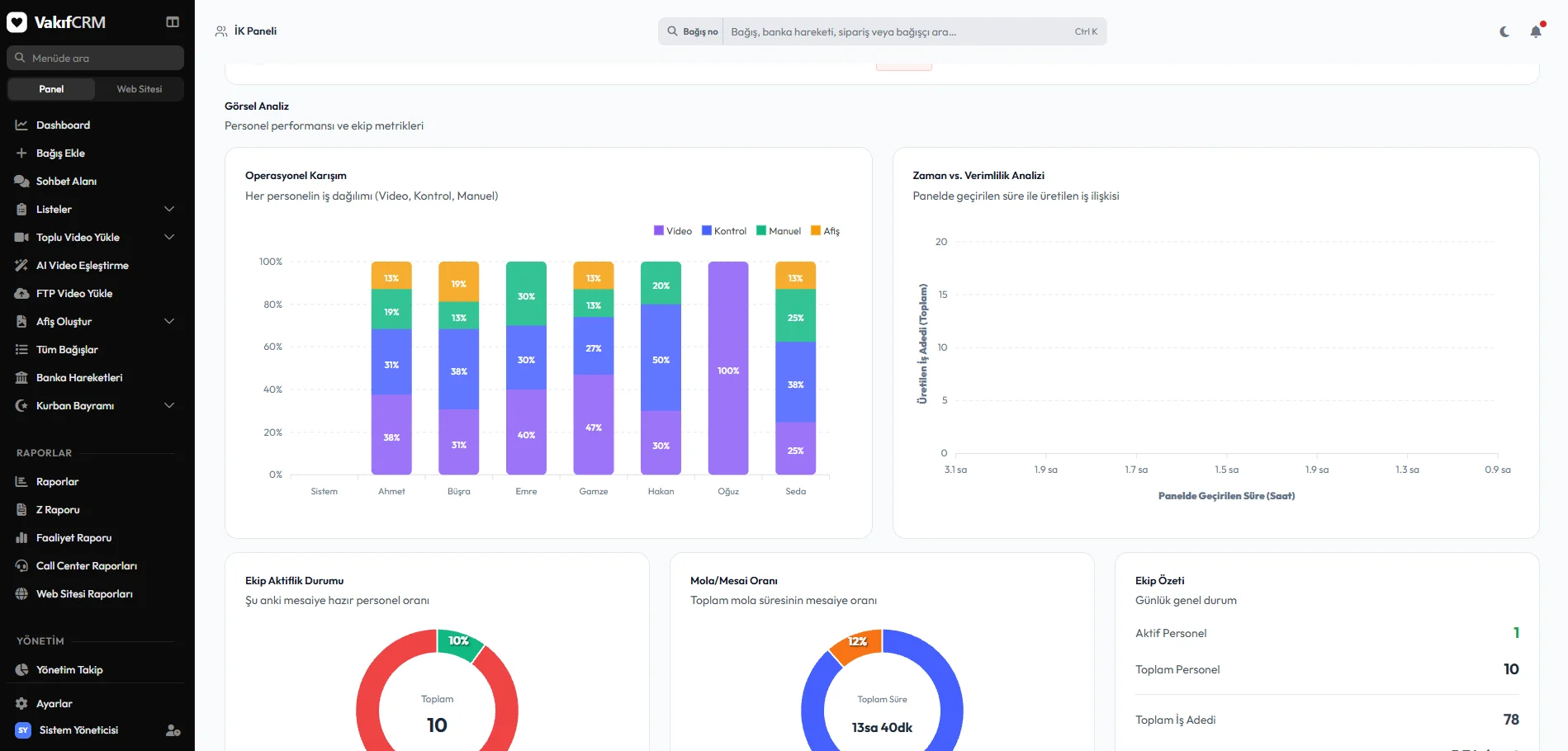Click the Aktif Personel value 1

pyautogui.click(x=1516, y=633)
